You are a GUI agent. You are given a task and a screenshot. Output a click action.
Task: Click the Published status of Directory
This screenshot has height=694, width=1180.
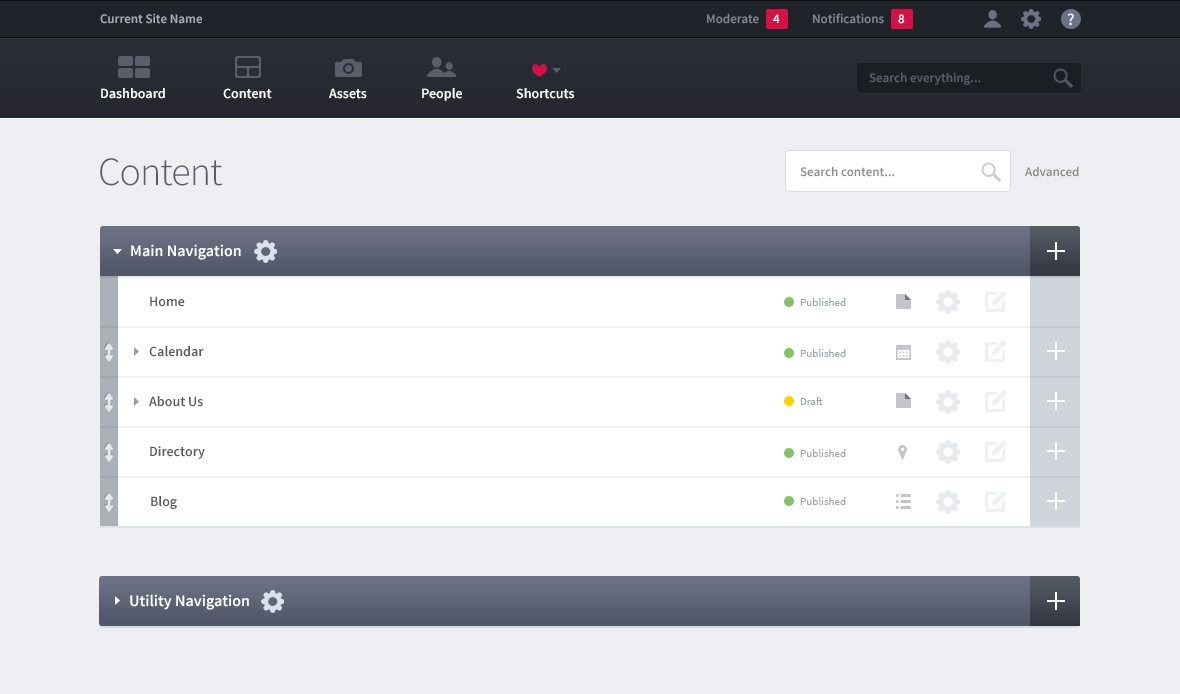coord(814,453)
